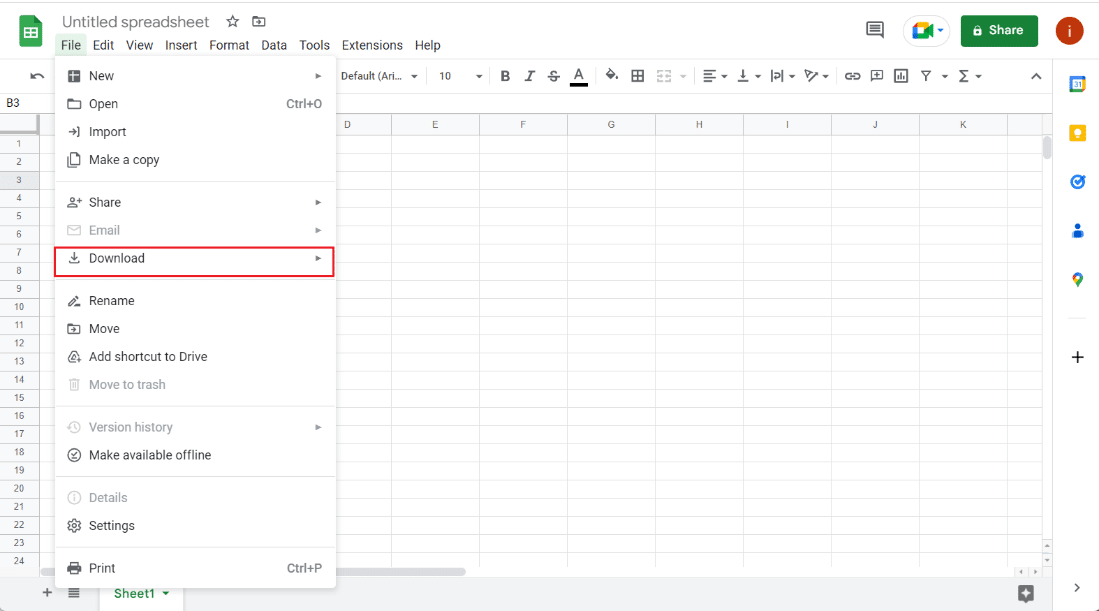
Task: Open the Insert menu
Action: tap(181, 45)
